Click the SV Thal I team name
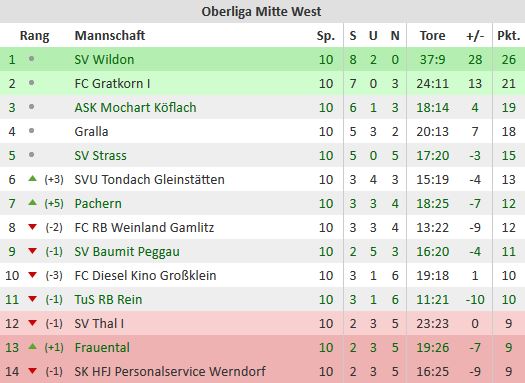Viewport: 525px width, 383px height. click(x=99, y=323)
